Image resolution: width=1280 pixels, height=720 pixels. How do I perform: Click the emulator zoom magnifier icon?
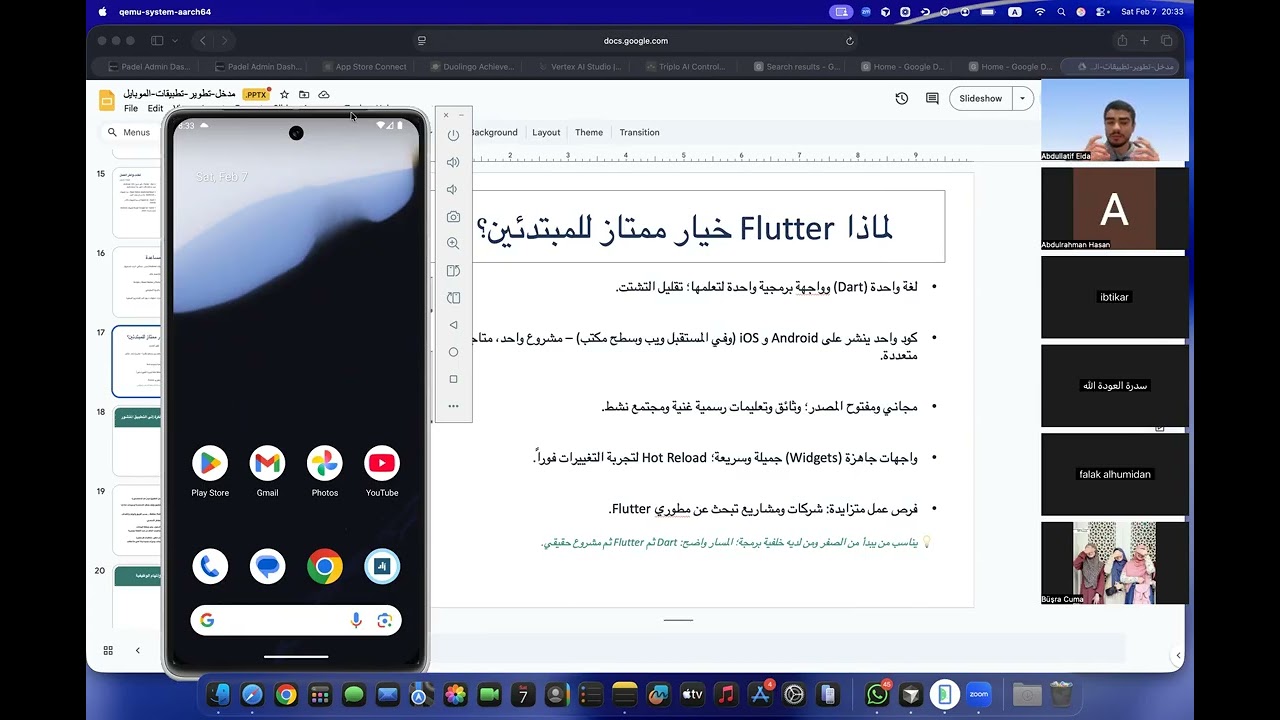[453, 243]
